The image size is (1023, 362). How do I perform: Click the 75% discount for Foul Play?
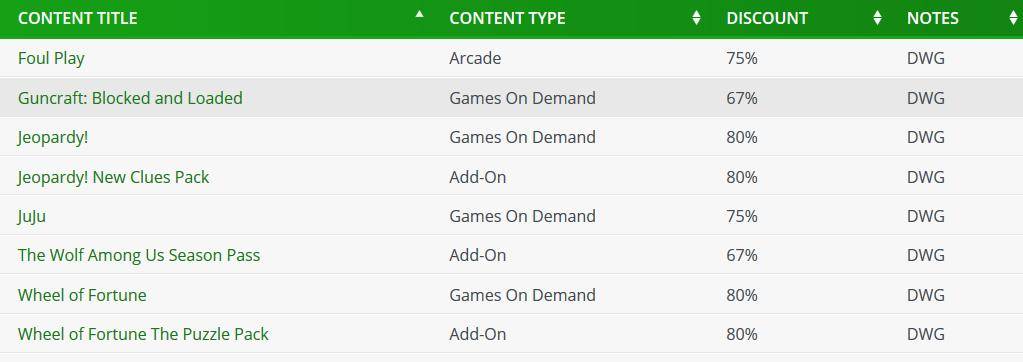(x=742, y=59)
